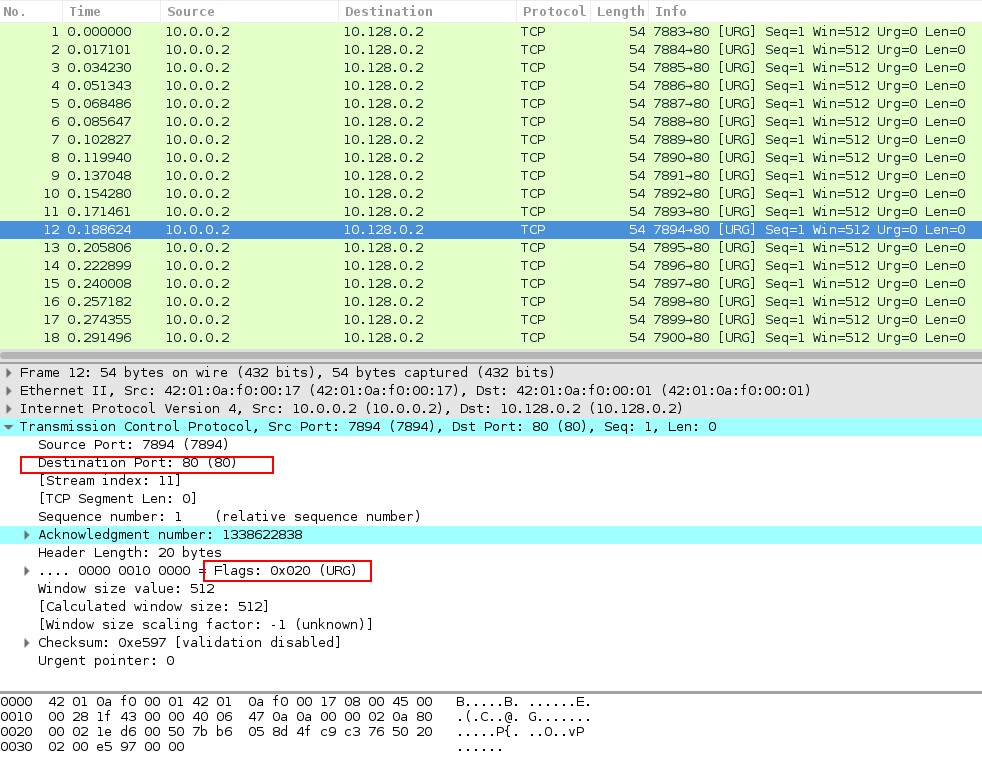Sort packets by the Source column
982x771 pixels.
point(249,11)
